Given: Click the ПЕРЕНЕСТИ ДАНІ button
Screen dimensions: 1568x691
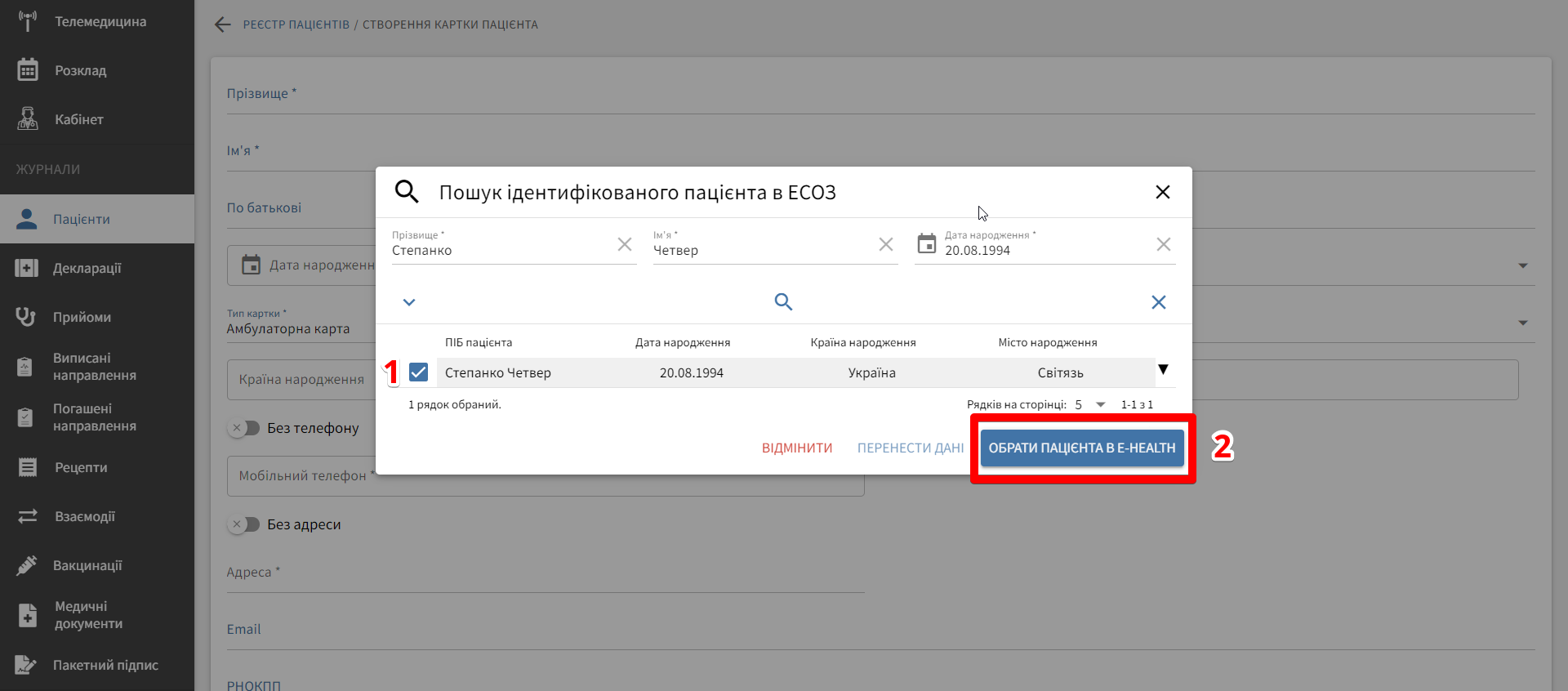Looking at the screenshot, I should coord(911,448).
